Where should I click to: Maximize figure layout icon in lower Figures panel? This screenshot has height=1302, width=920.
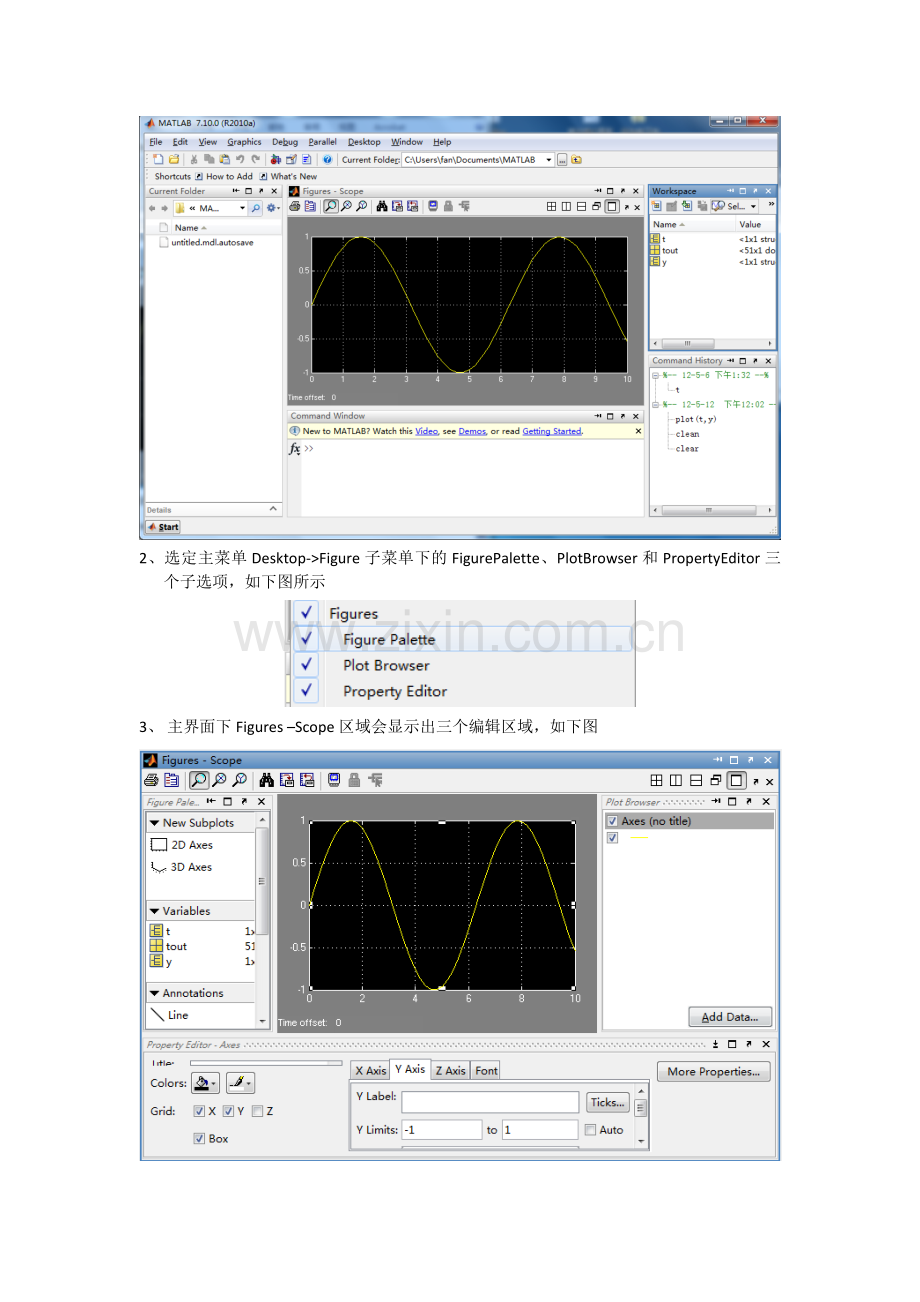pyautogui.click(x=736, y=781)
